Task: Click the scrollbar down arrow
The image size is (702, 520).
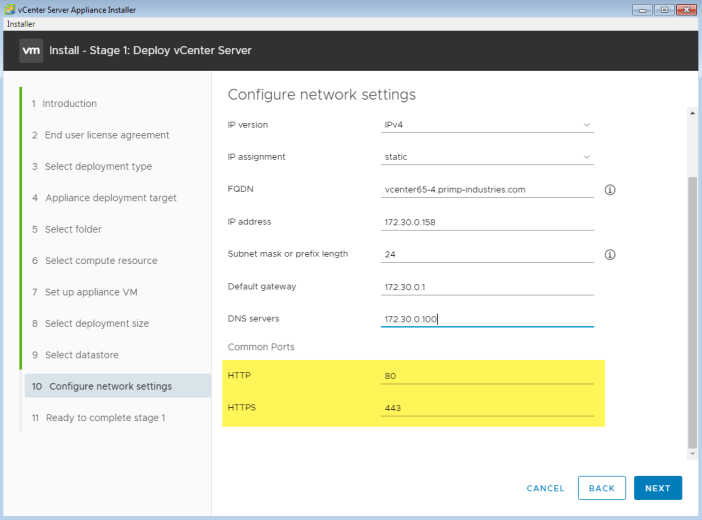Action: 692,454
